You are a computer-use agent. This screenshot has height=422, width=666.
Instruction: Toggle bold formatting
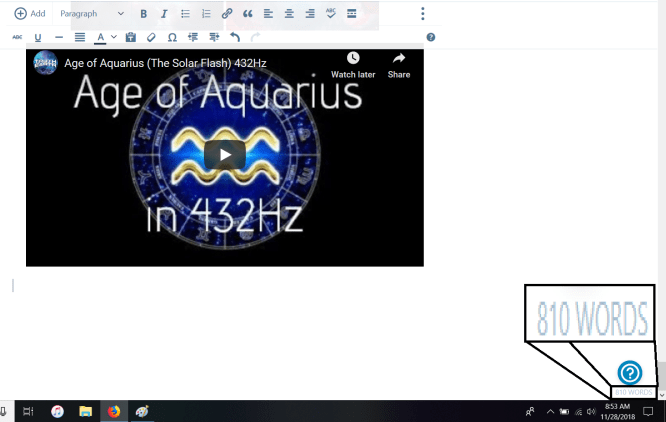coord(143,14)
